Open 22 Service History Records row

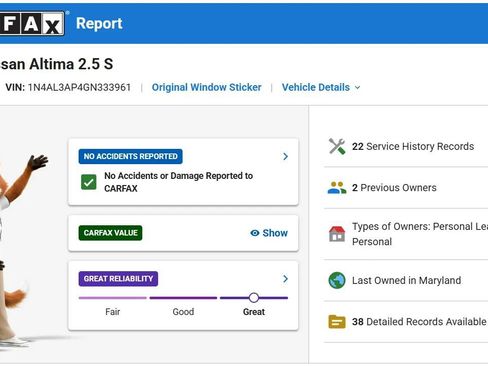pos(406,146)
